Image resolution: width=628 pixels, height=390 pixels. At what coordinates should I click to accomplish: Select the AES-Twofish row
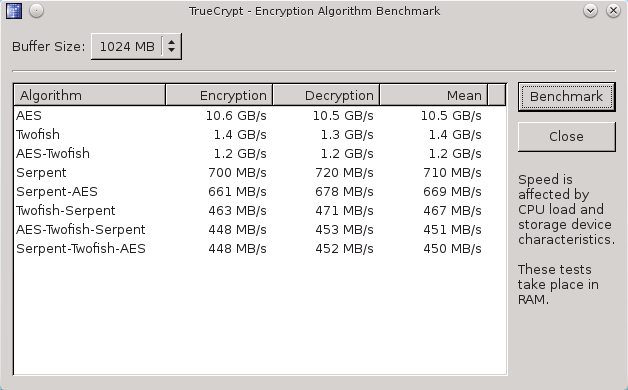click(x=260, y=154)
